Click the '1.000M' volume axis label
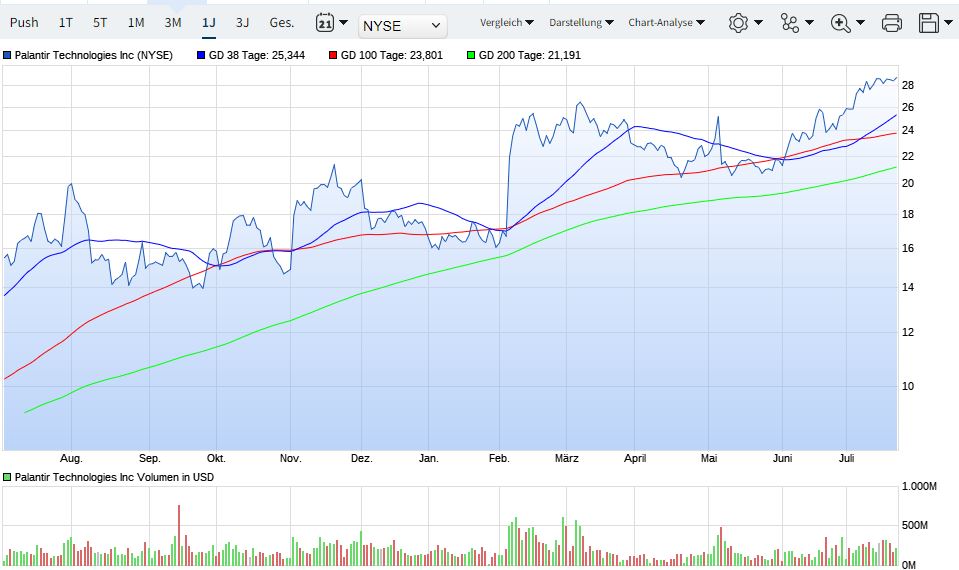The image size is (959, 570). point(919,486)
